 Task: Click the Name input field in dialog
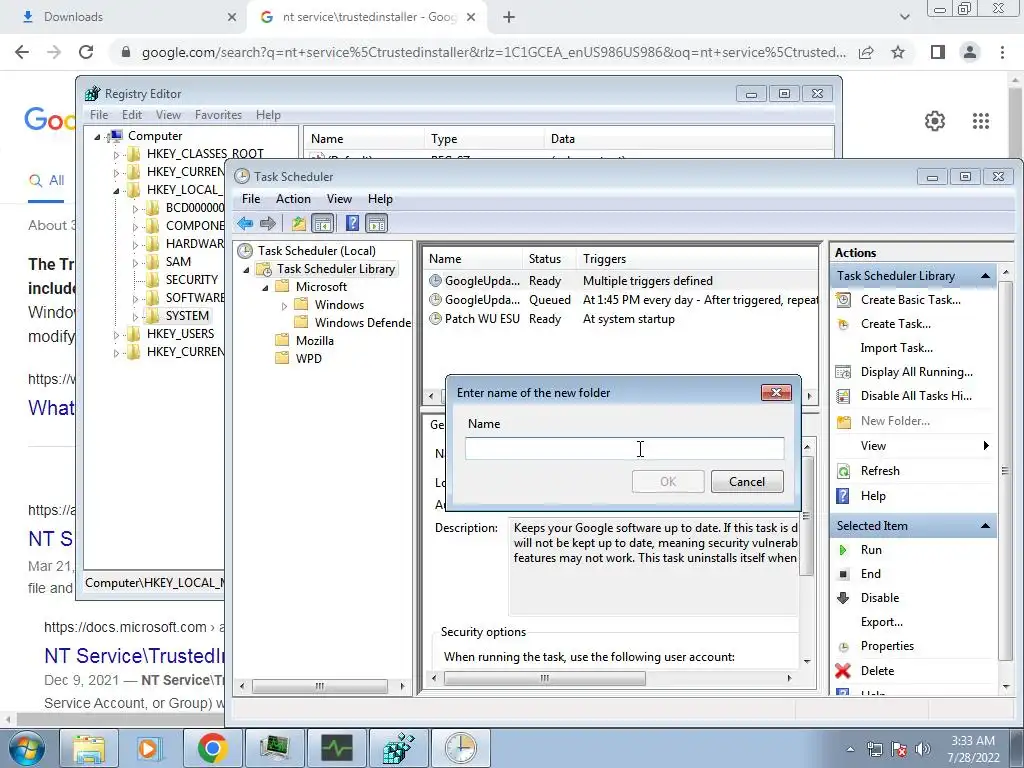(624, 449)
